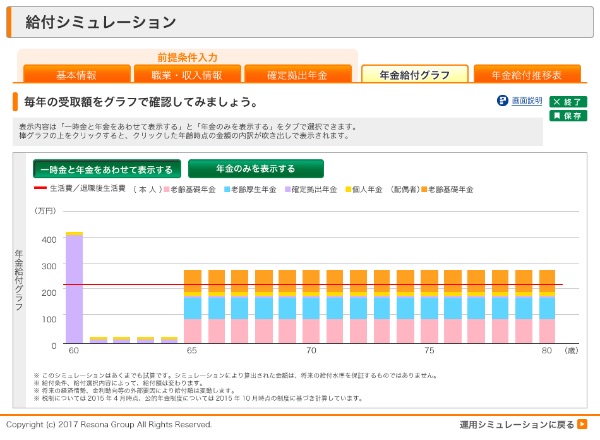600x440 pixels.
Task: Click the blue segment of the age 70 bar
Action: [x=311, y=307]
